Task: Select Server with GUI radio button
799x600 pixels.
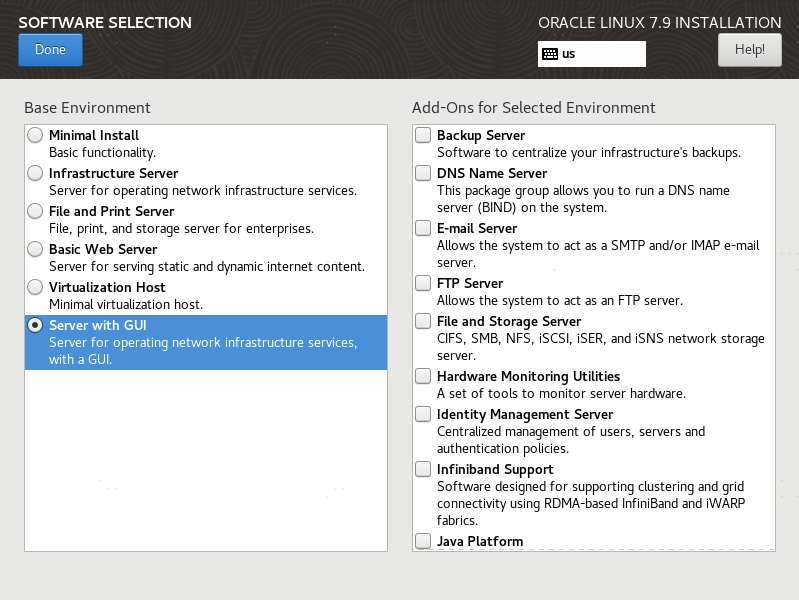Action: pyautogui.click(x=36, y=325)
